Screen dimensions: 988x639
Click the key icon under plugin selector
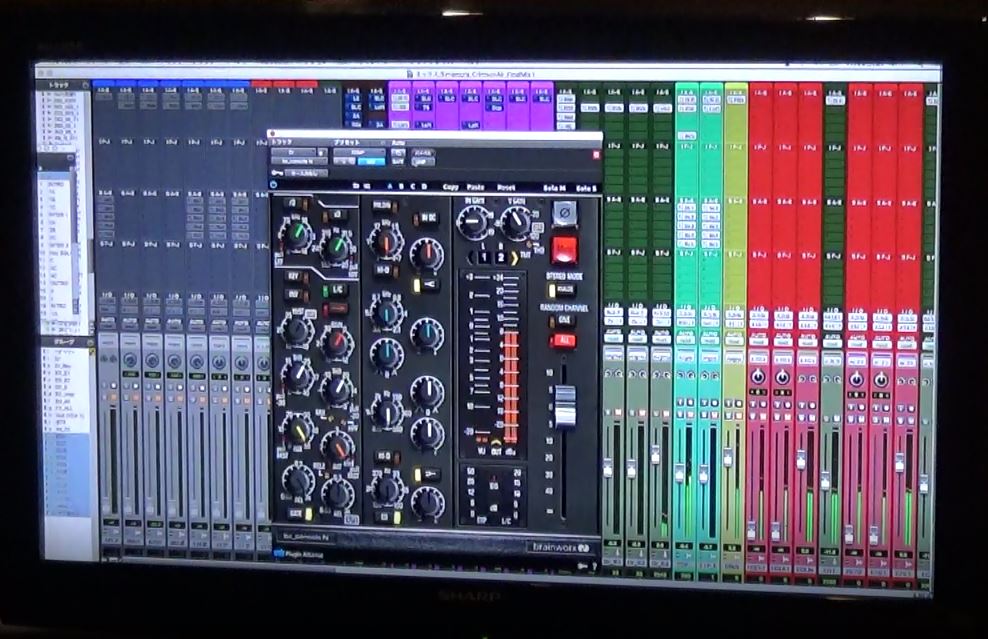pos(276,172)
